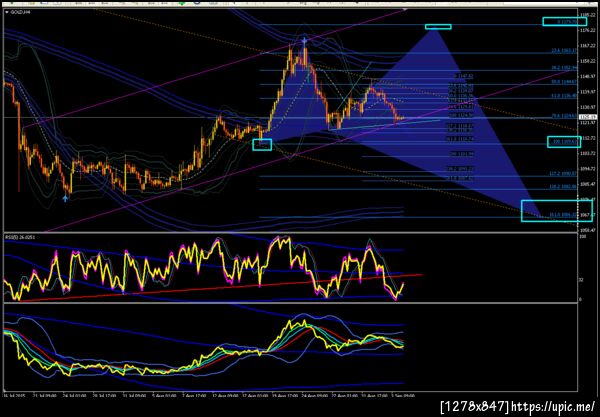Click the 16 Jul 2015 date on the time axis
Screen dimensions: 600x417
pos(14,396)
